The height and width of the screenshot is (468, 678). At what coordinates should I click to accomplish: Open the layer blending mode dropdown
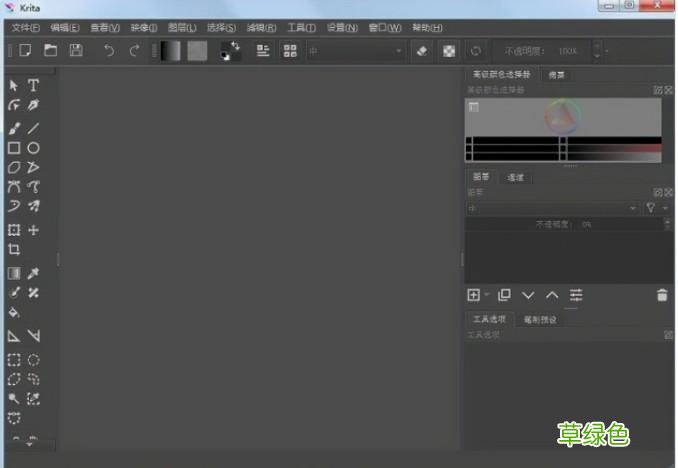point(552,208)
